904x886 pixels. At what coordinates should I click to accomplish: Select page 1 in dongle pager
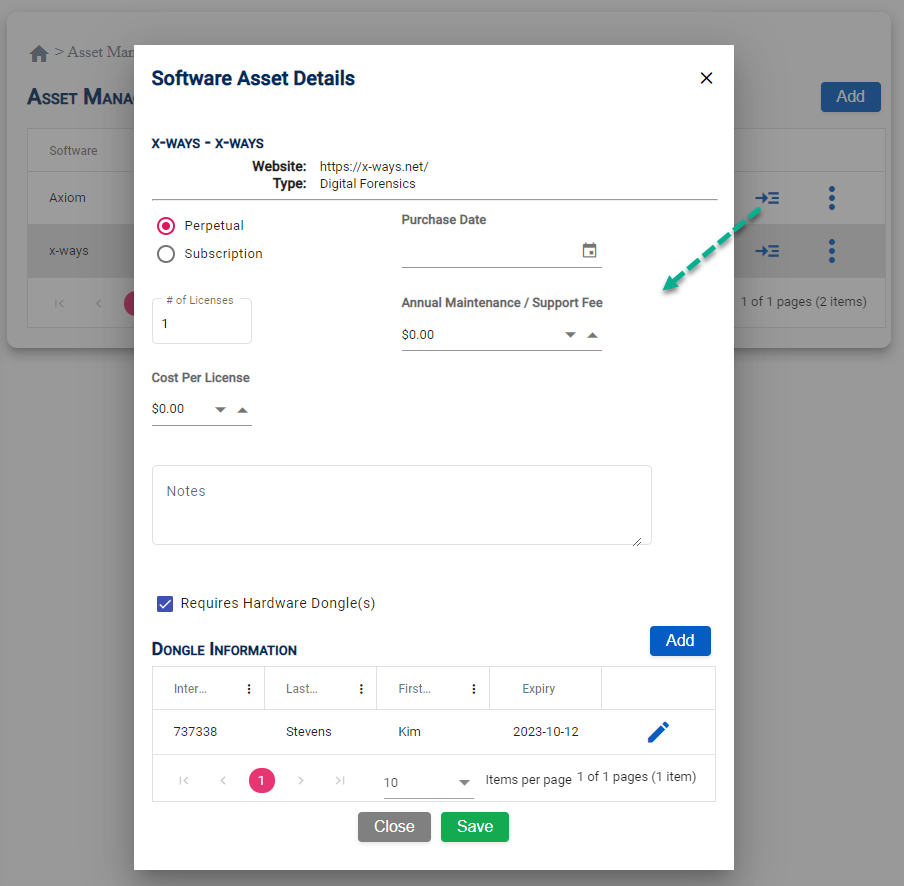261,781
